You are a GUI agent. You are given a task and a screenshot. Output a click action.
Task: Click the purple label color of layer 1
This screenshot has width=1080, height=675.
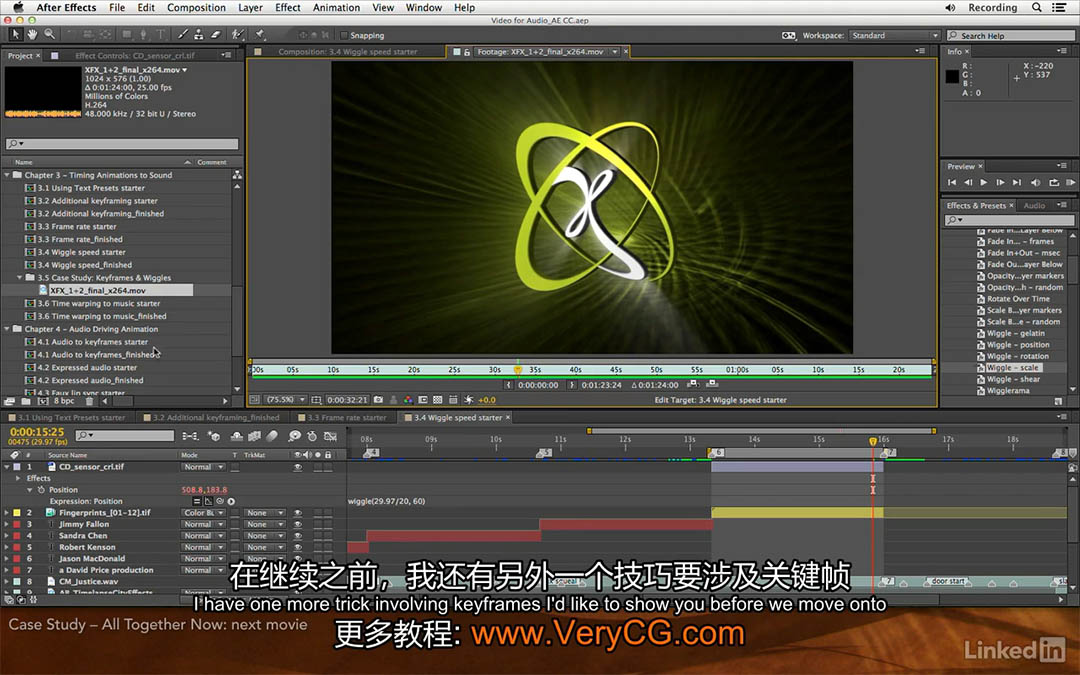click(x=17, y=467)
